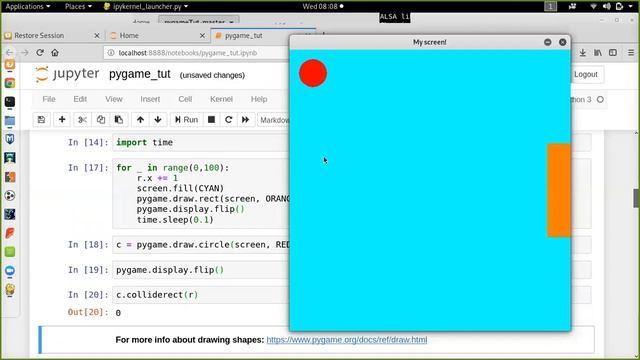640x360 pixels.
Task: Open the ipykernel_launcher.py app menu
Action: [146, 6]
